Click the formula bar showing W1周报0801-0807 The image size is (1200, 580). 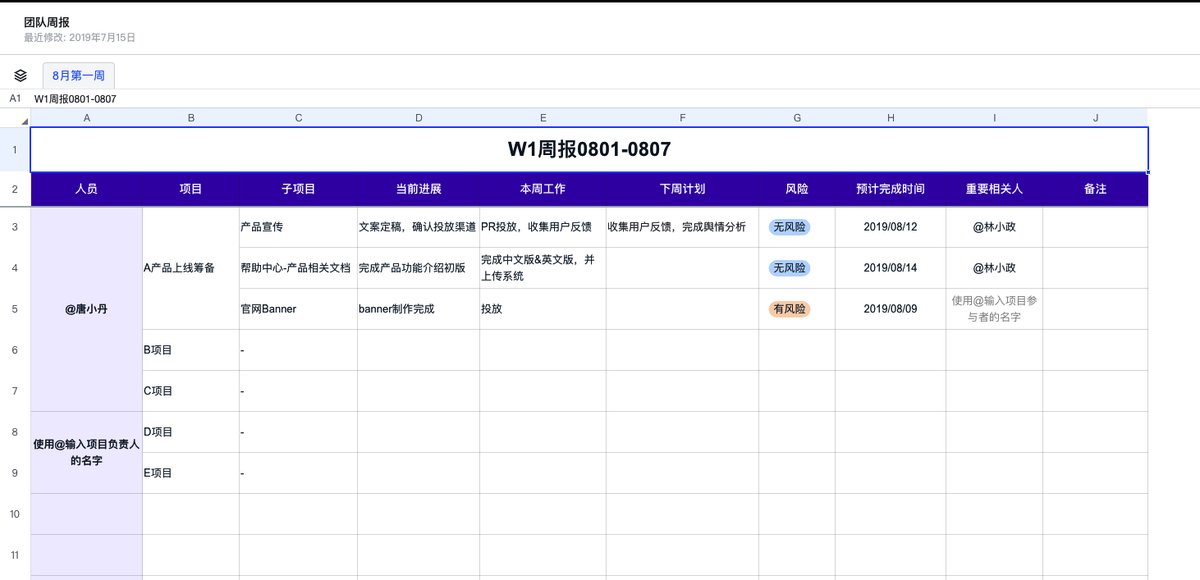[75, 99]
